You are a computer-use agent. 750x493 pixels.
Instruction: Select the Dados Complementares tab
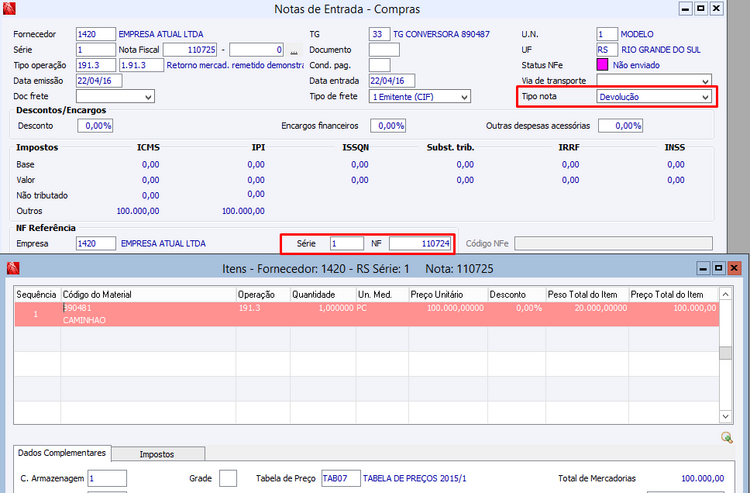click(x=62, y=453)
